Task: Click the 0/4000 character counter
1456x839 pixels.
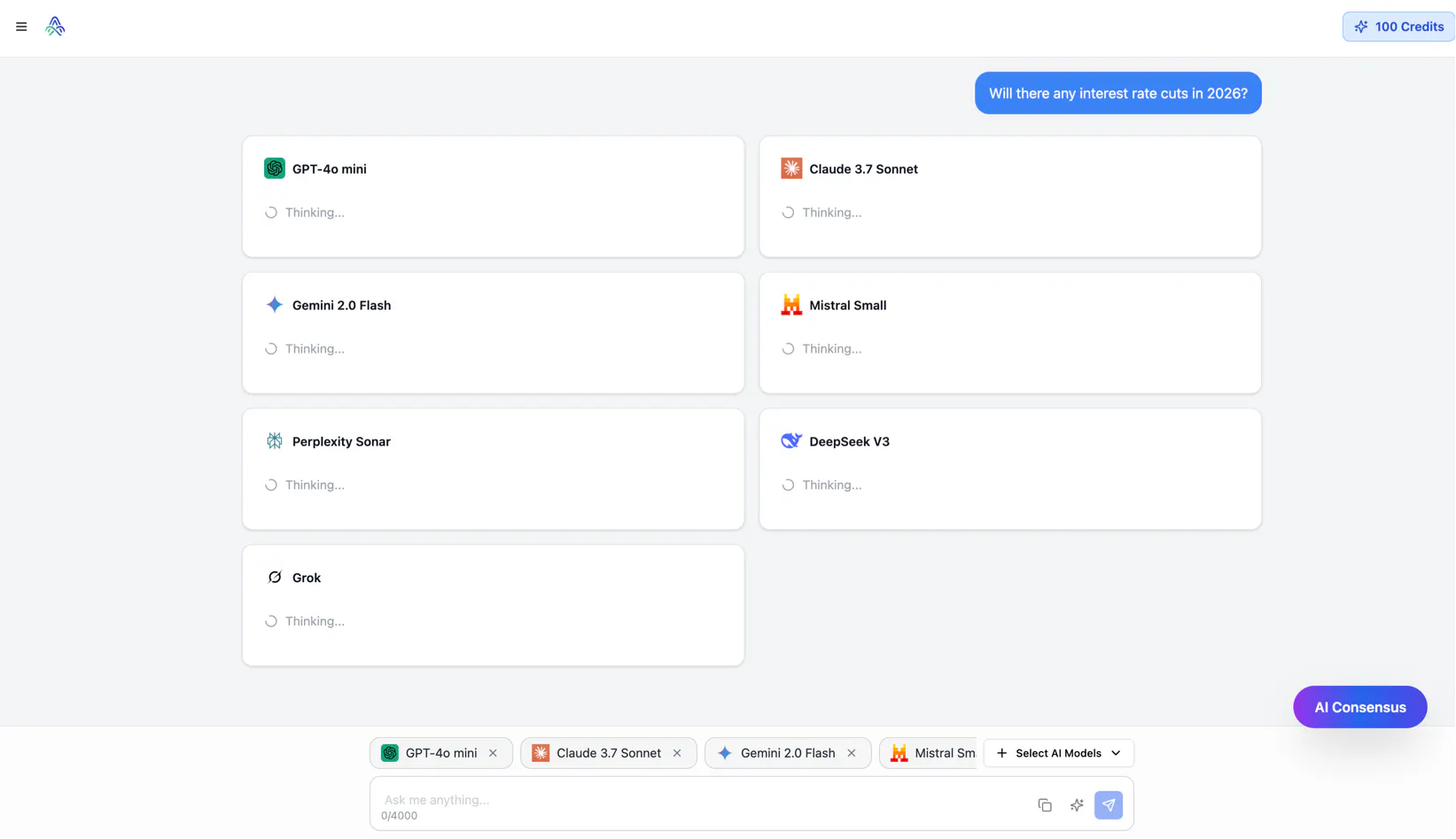Action: pyautogui.click(x=399, y=816)
